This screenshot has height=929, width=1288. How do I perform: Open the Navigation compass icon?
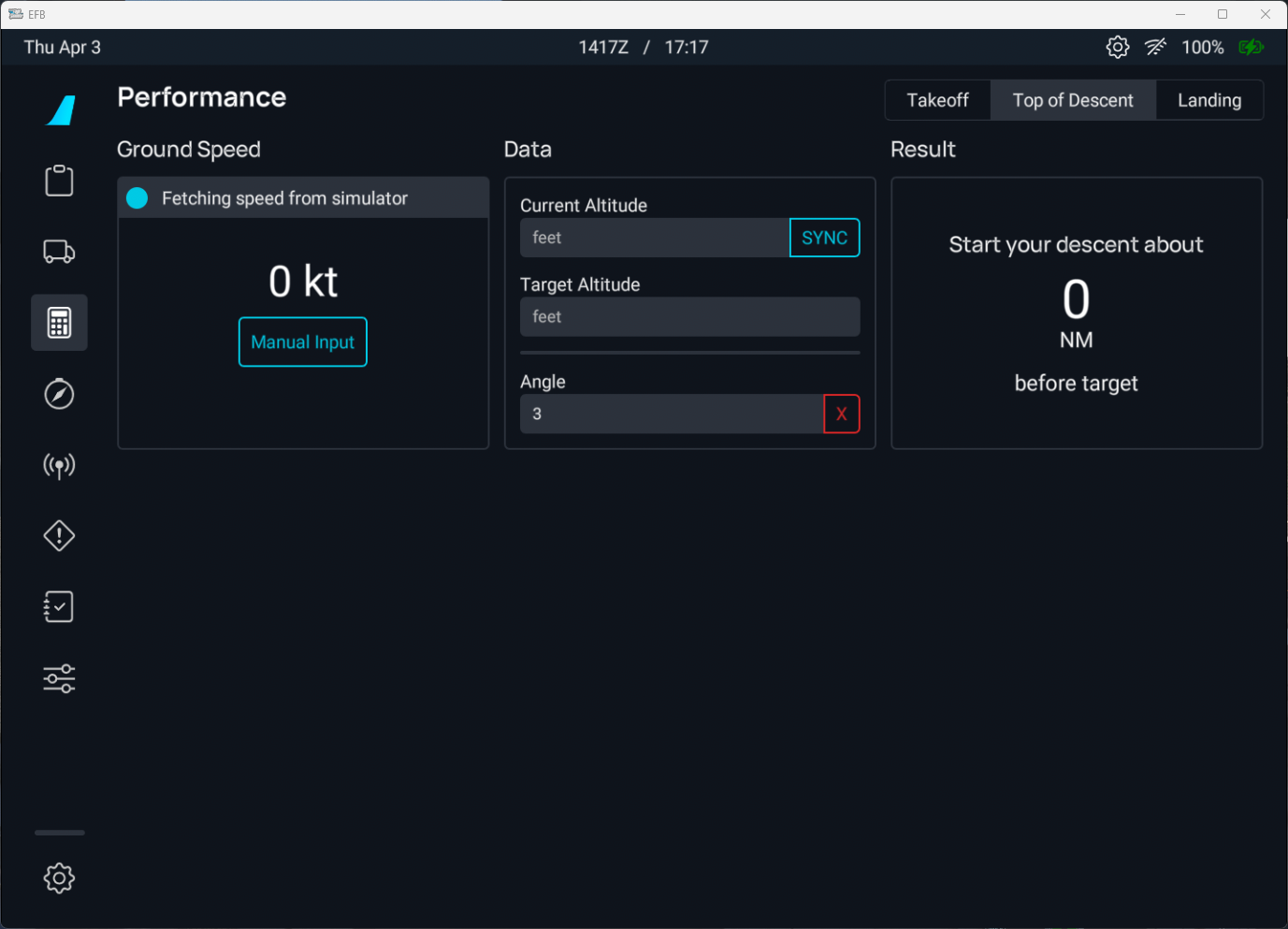[59, 394]
